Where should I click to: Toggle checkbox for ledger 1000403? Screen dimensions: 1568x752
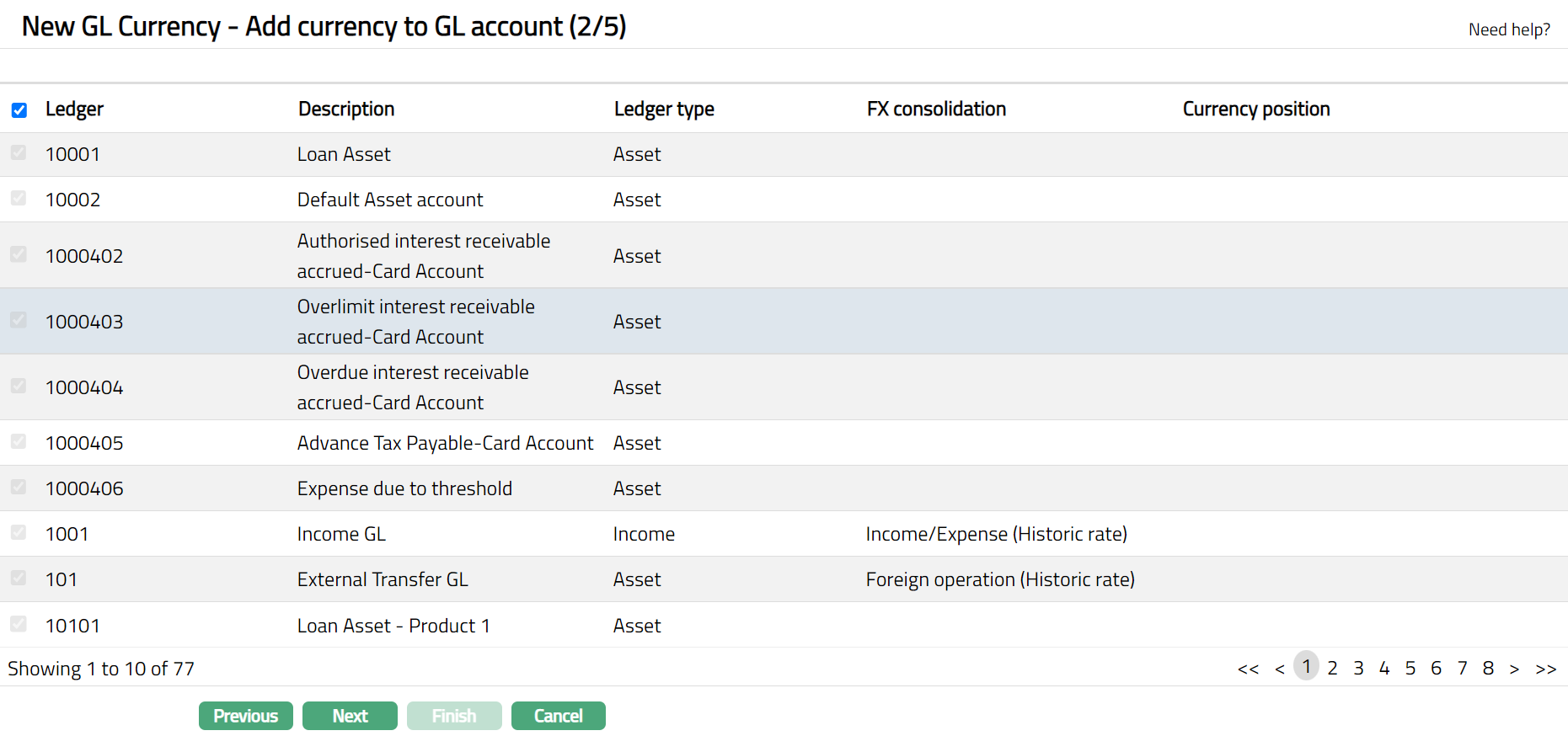[19, 321]
